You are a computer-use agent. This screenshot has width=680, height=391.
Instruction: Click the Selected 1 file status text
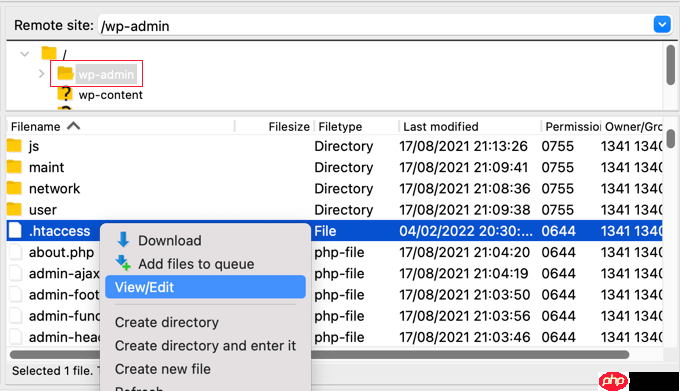click(x=52, y=371)
